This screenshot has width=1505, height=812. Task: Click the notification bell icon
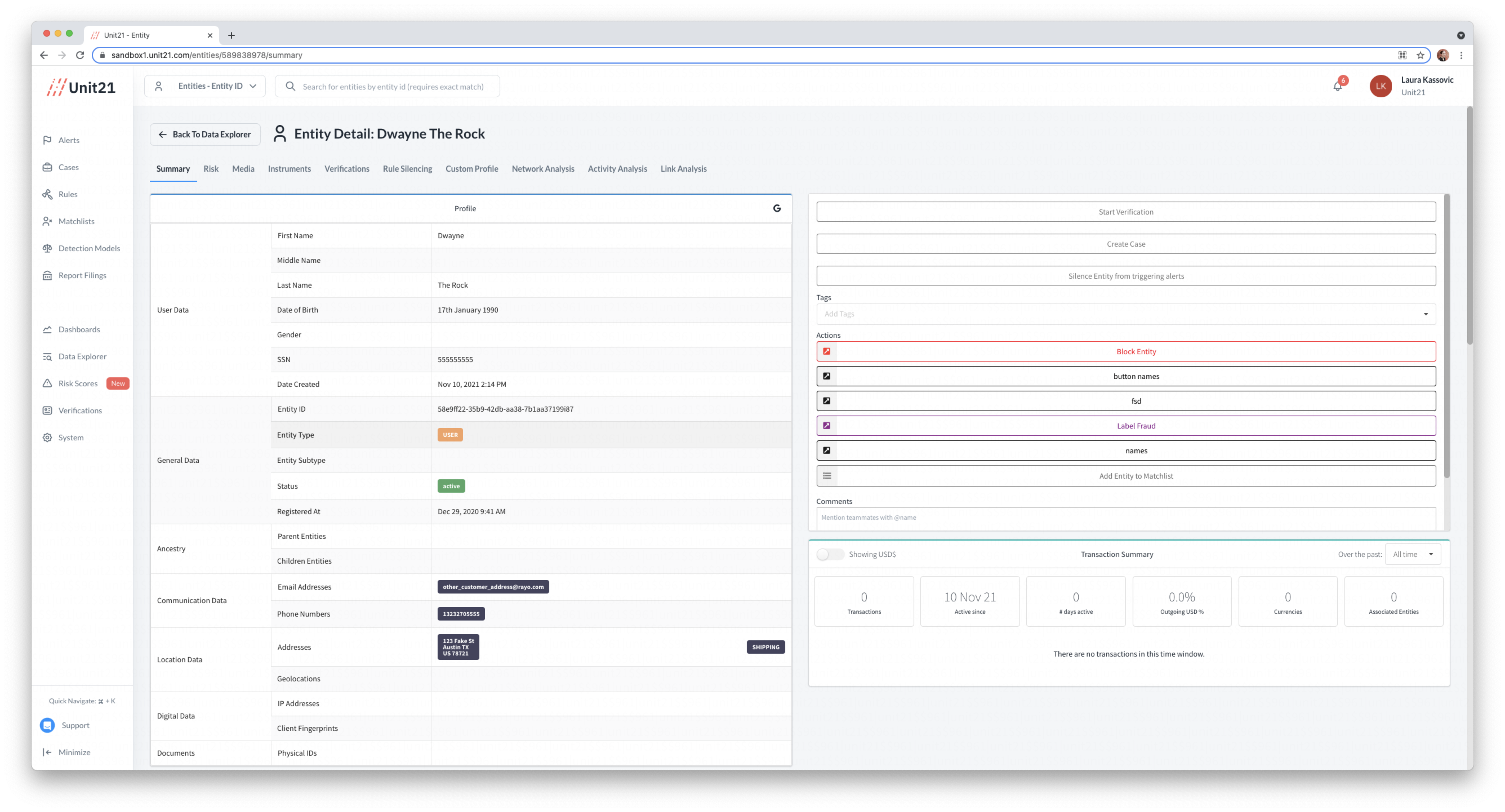1337,86
